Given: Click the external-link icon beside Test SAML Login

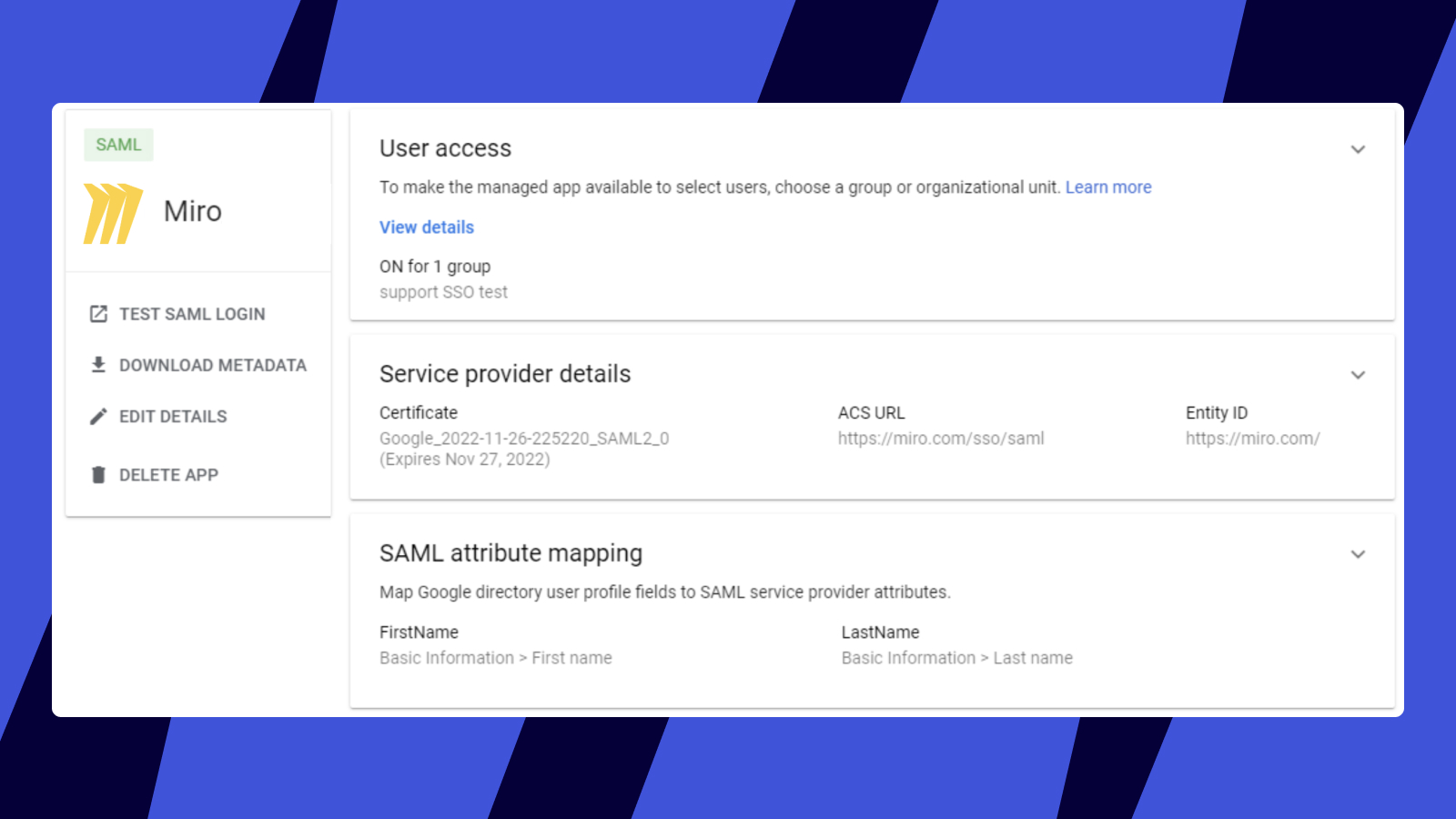Looking at the screenshot, I should point(98,314).
